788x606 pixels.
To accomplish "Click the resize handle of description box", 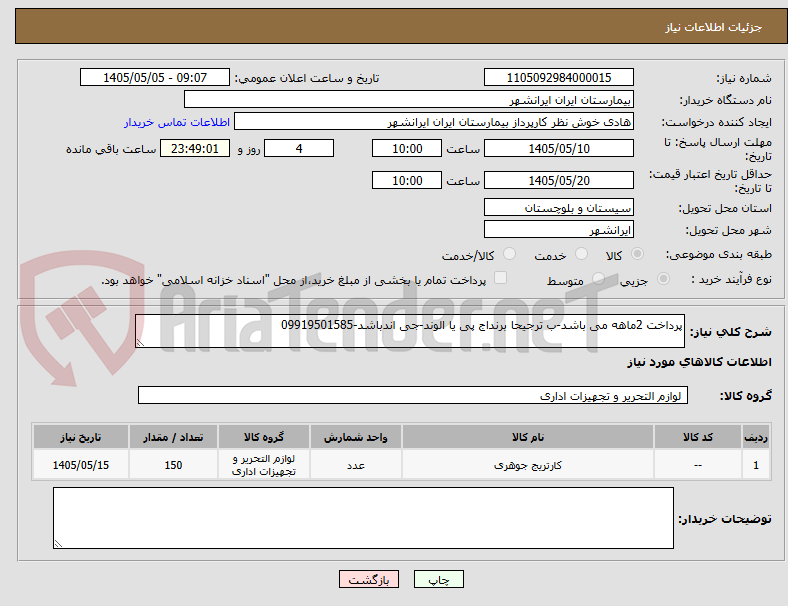I will 140,343.
